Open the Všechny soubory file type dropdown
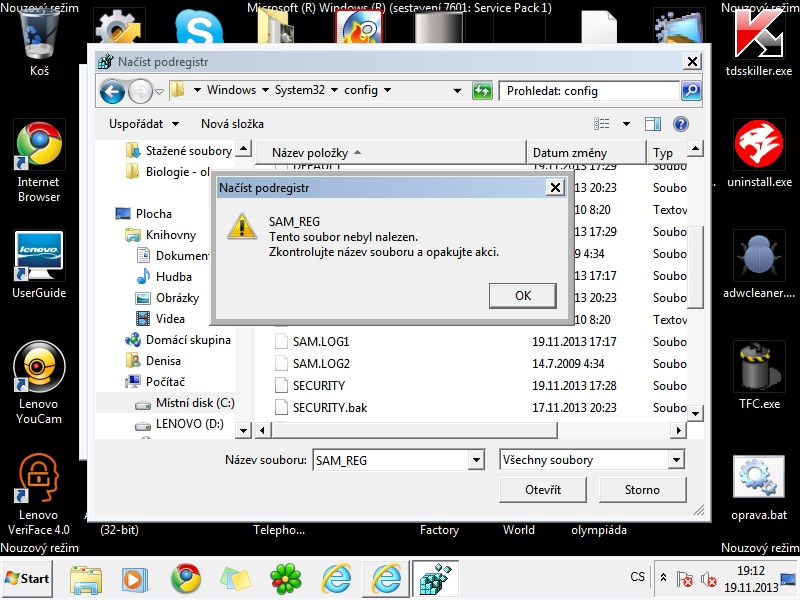Screen dimensions: 800x600 pos(676,460)
